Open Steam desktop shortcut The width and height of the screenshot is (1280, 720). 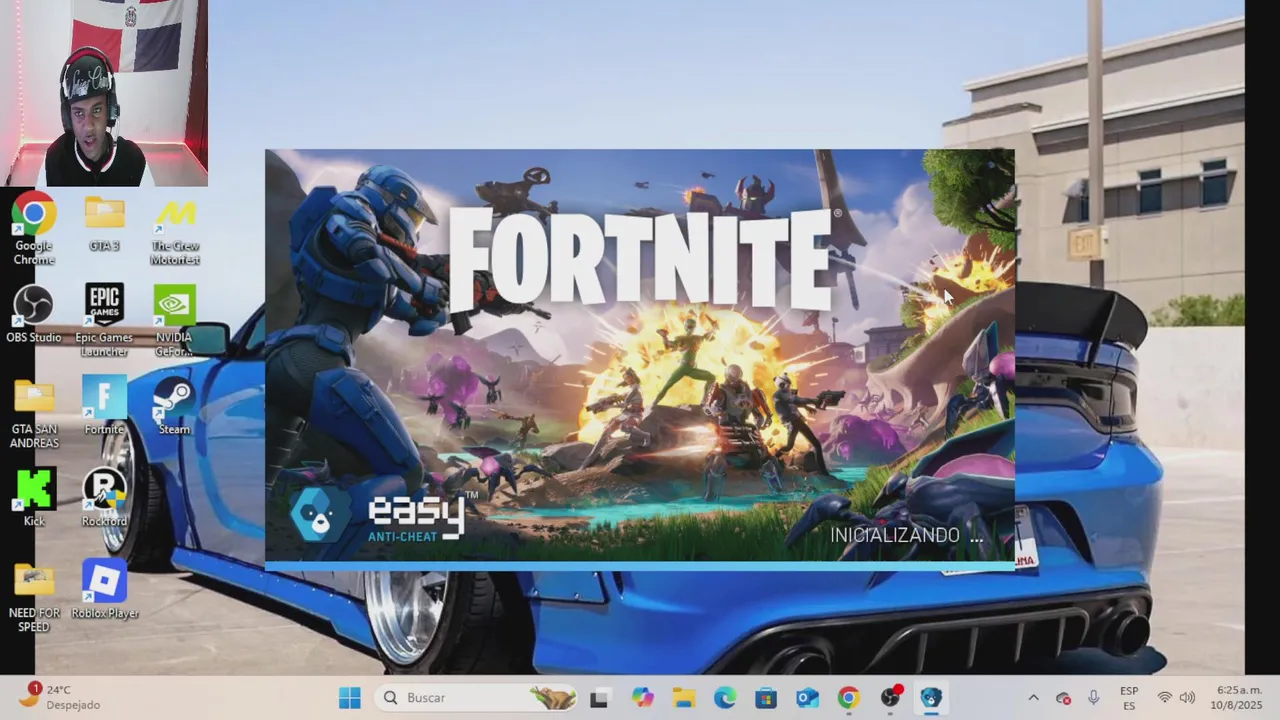coord(174,405)
